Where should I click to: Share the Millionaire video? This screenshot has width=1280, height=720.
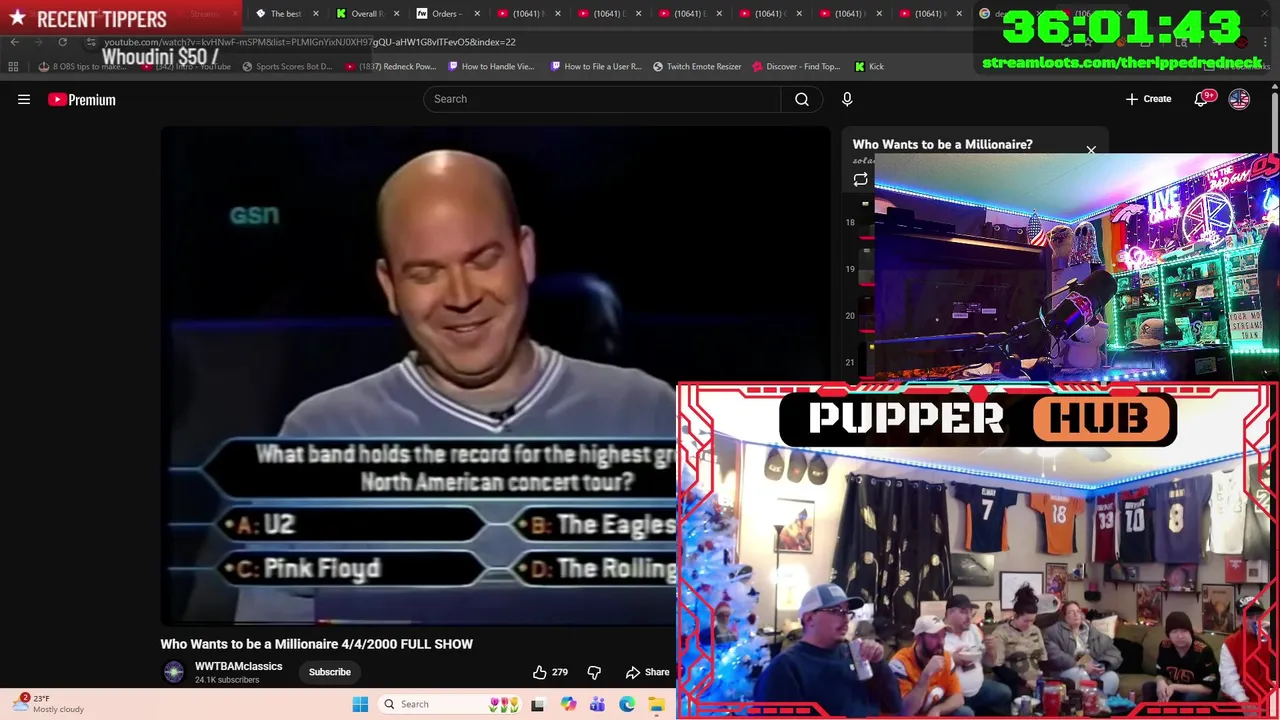coord(647,672)
